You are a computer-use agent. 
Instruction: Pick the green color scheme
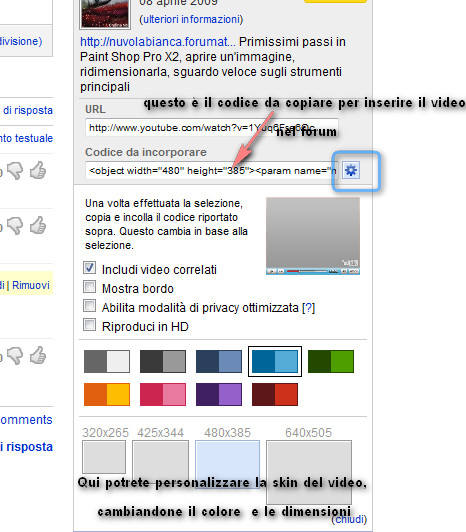(x=331, y=361)
